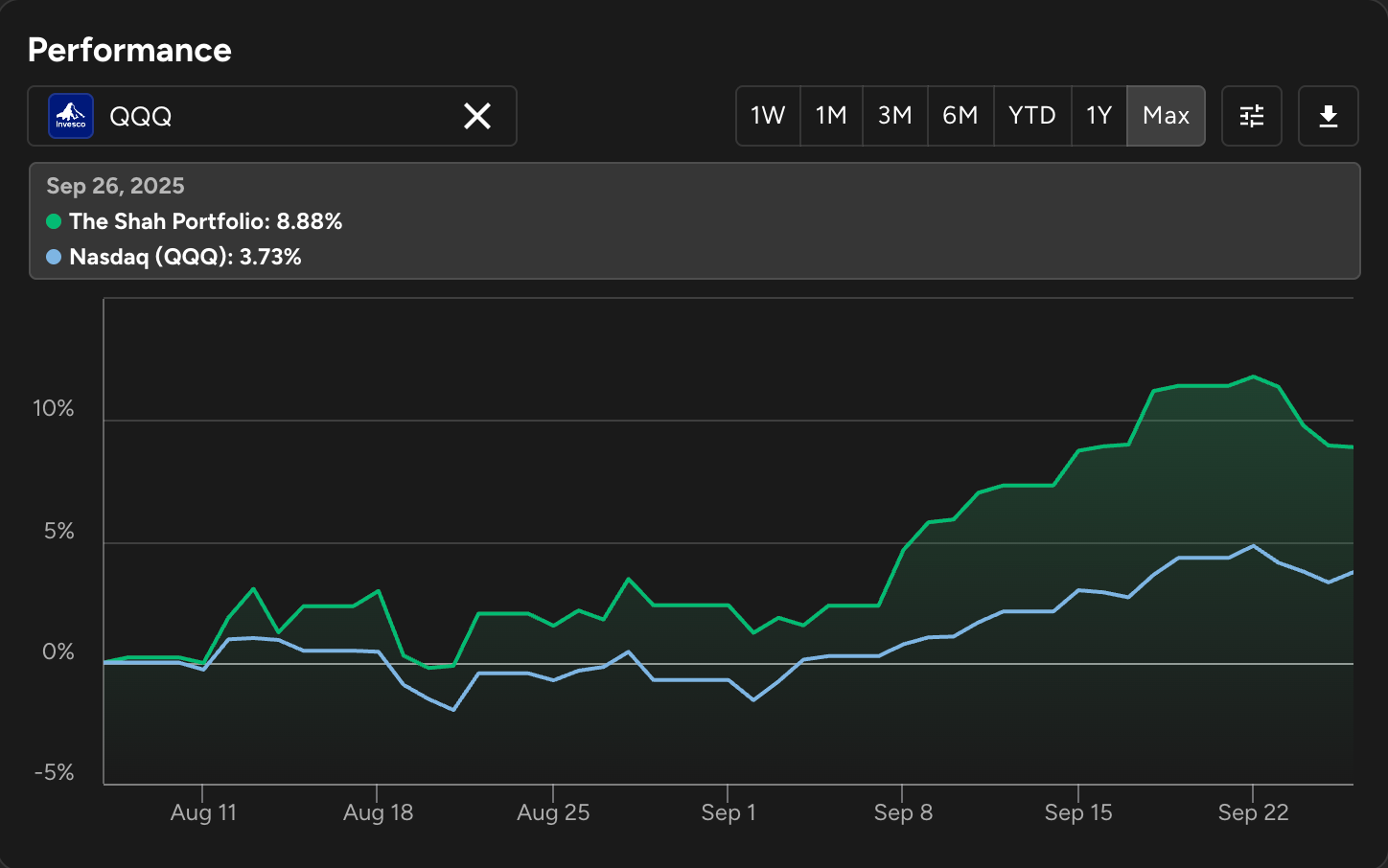
Task: Clear the QQ comparison with X icon
Action: pos(477,116)
